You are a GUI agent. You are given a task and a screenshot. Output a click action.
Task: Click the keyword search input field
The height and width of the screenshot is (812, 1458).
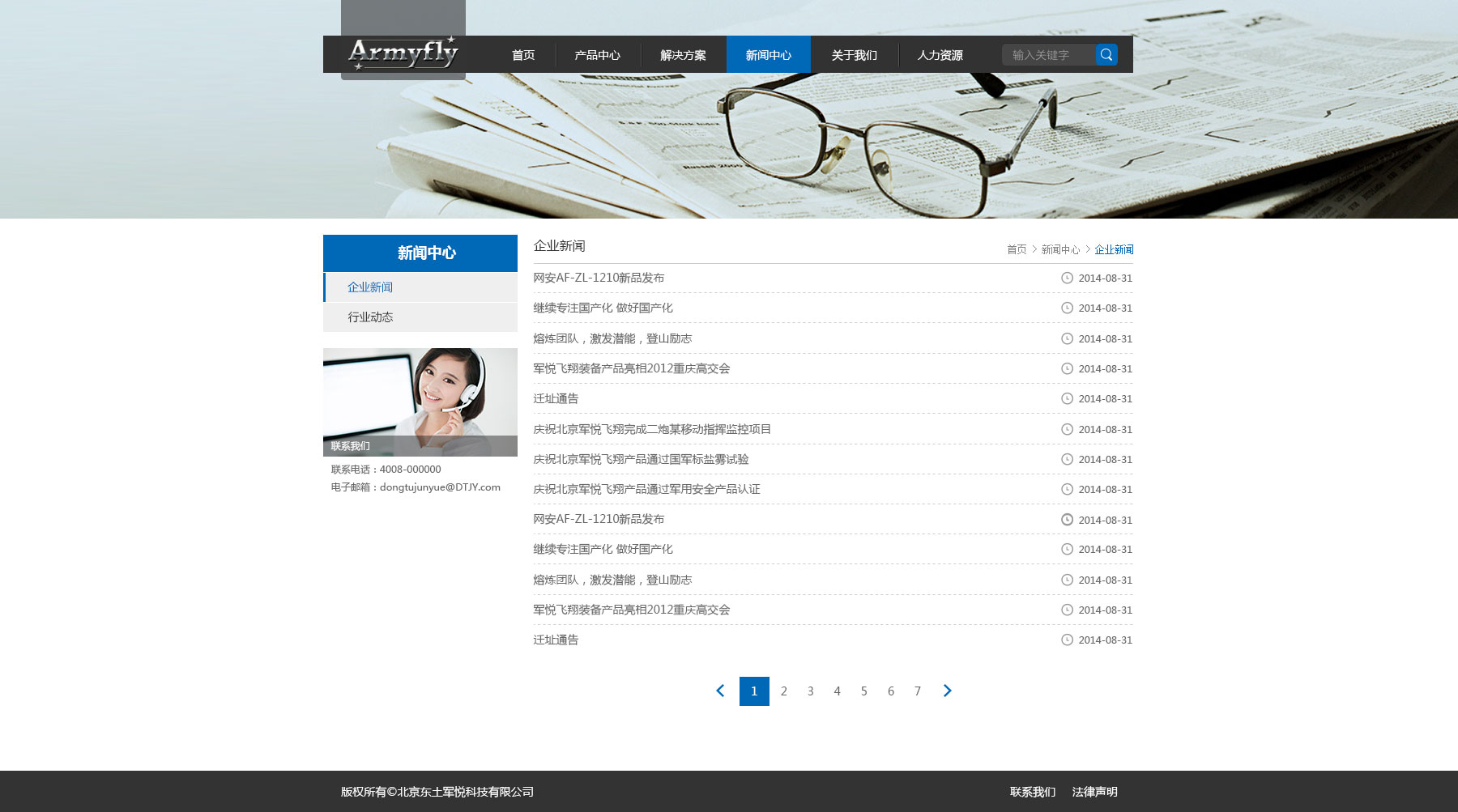pyautogui.click(x=1048, y=55)
